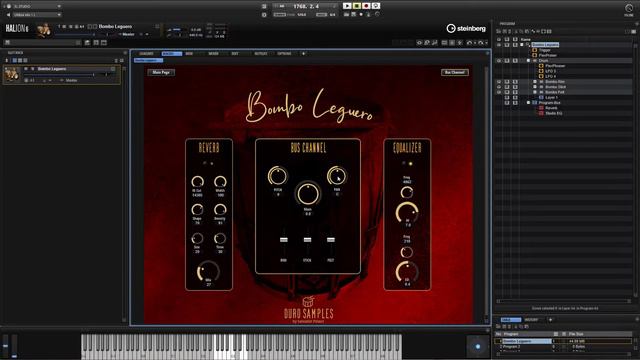Collapse the Bombo Leguero program tree node
Screen dimensions: 640x360
[522, 45]
